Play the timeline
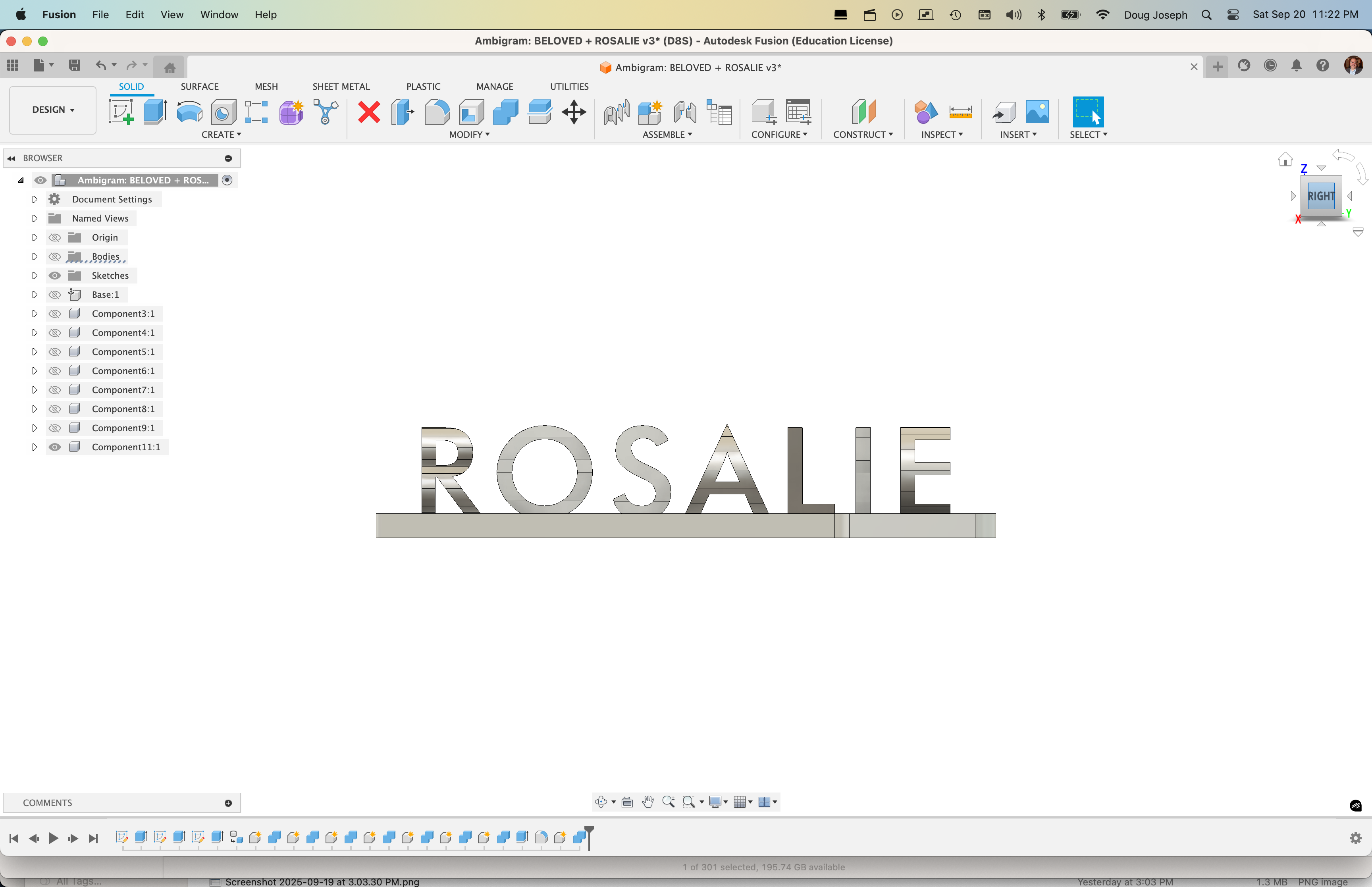 53,838
